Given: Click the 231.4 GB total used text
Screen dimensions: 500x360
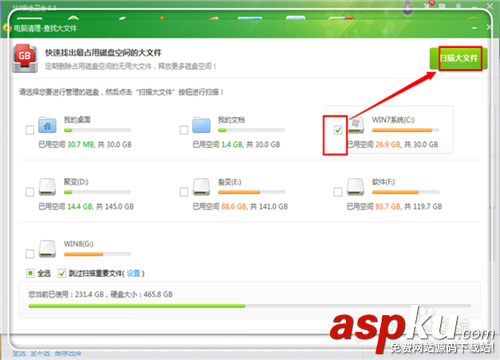Looking at the screenshot, I should pyautogui.click(x=89, y=294).
